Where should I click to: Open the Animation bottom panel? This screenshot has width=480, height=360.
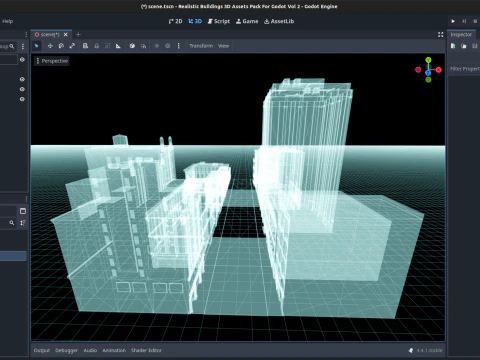114,350
